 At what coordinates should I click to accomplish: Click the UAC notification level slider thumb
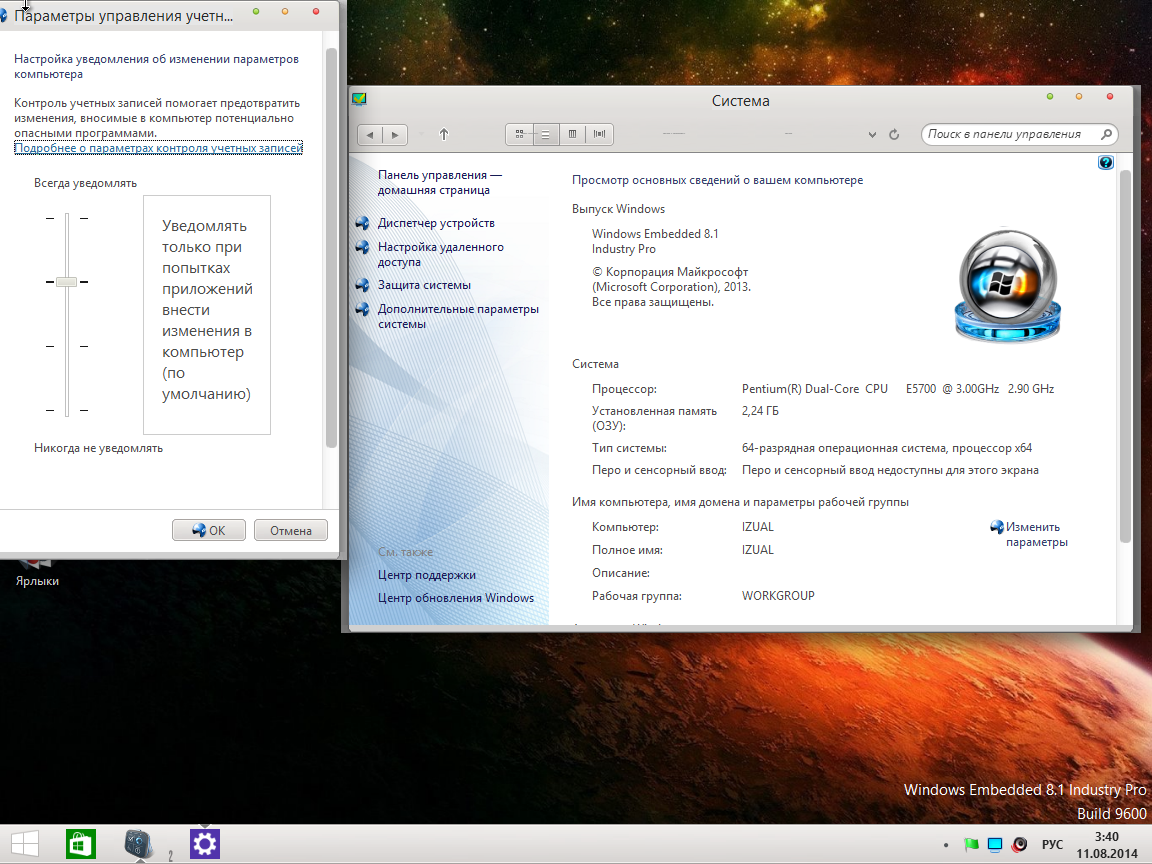(x=66, y=281)
